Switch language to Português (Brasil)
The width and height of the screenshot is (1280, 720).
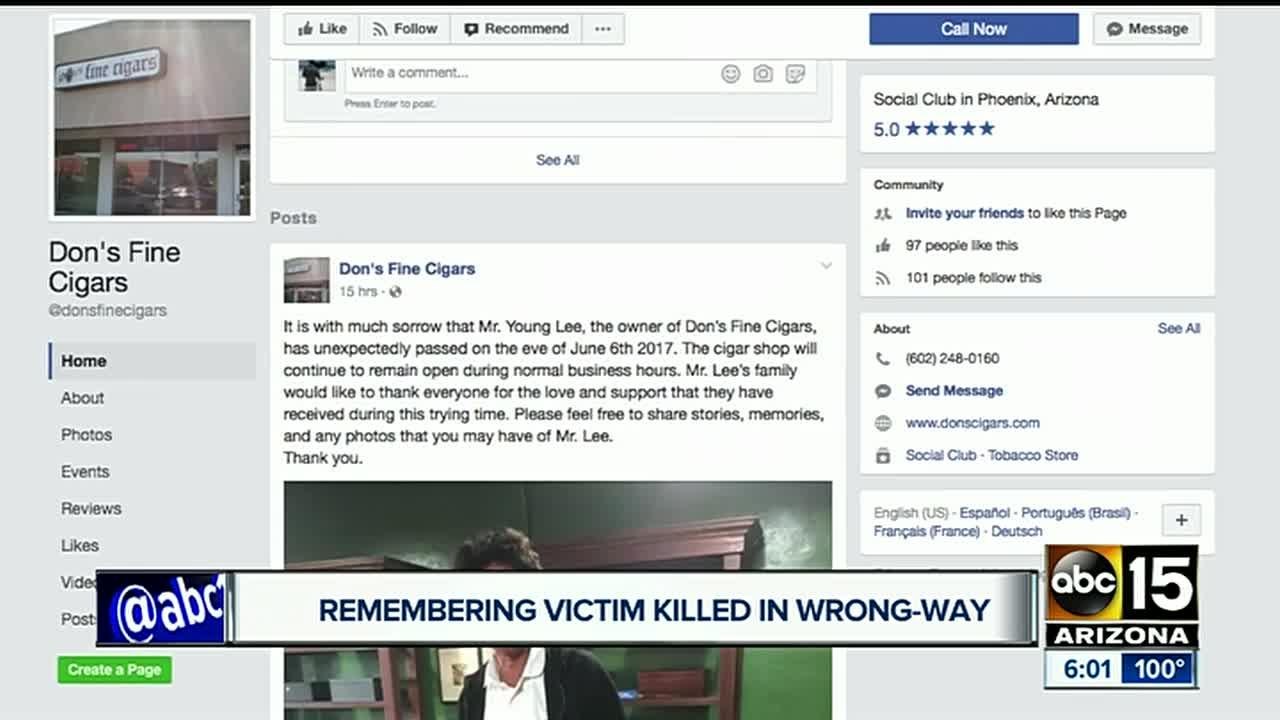click(x=1076, y=513)
